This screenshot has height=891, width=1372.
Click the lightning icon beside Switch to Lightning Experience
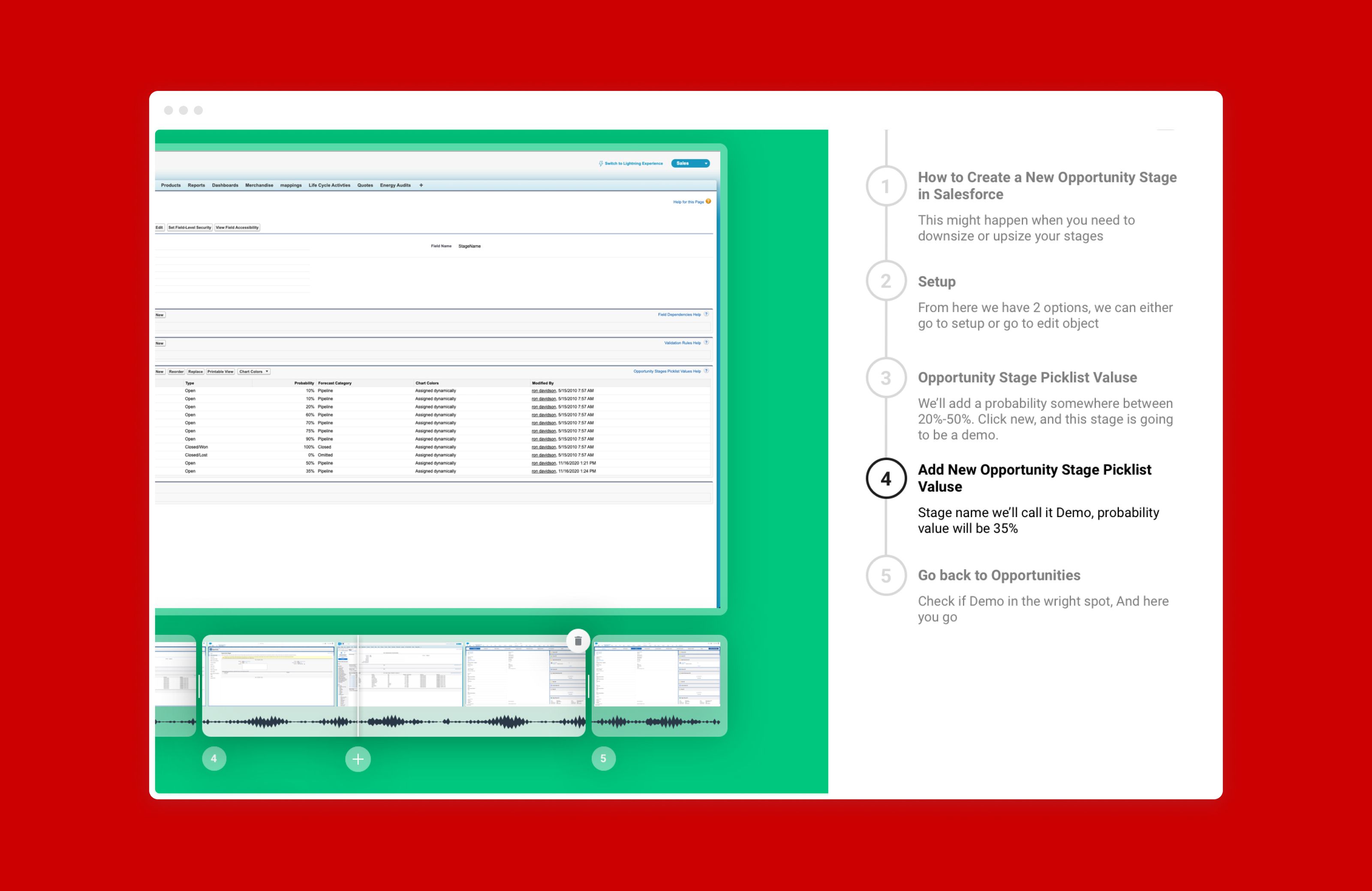[x=601, y=164]
